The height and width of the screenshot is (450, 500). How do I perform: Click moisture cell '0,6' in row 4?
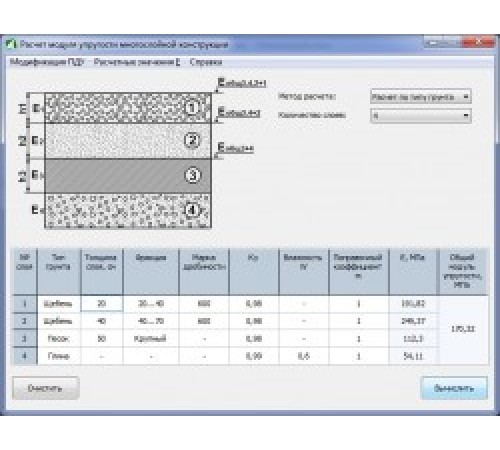[304, 356]
